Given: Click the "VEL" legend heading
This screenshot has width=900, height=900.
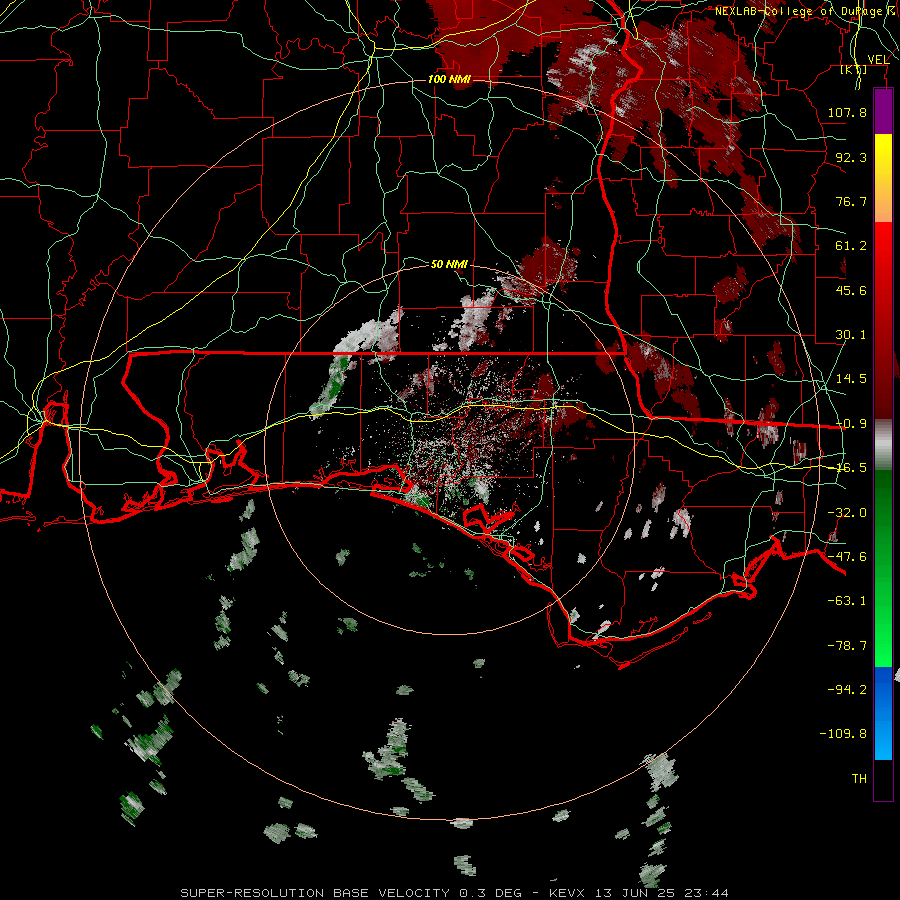Looking at the screenshot, I should (x=878, y=59).
